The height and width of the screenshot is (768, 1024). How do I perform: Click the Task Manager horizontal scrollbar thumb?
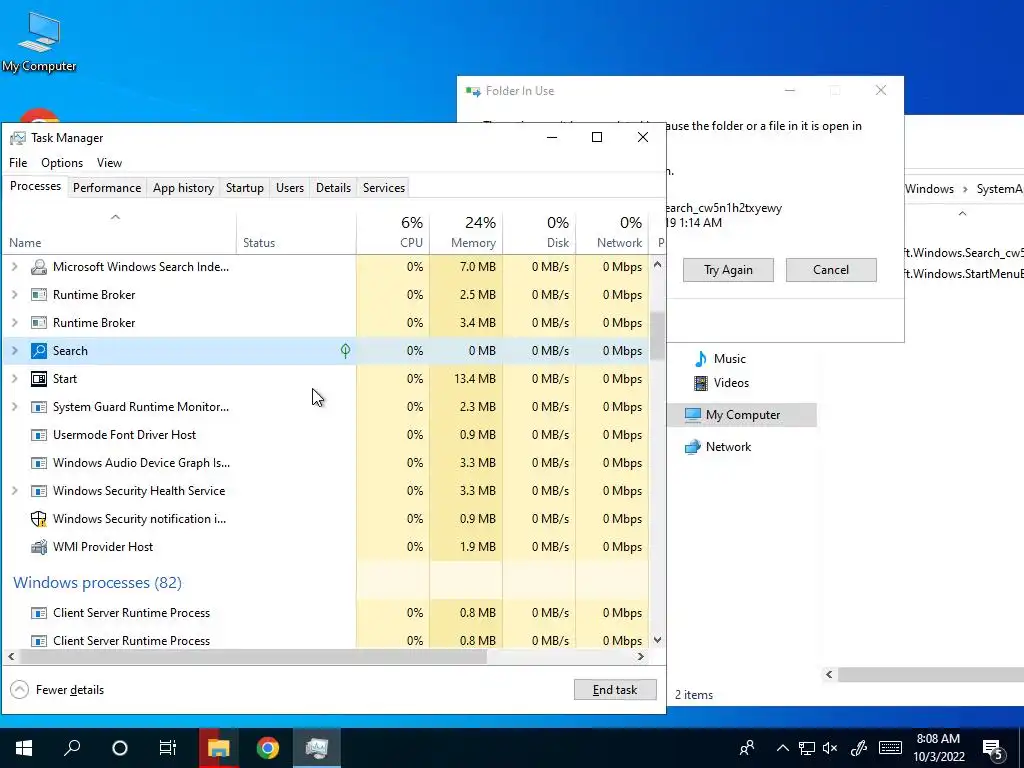tap(254, 657)
